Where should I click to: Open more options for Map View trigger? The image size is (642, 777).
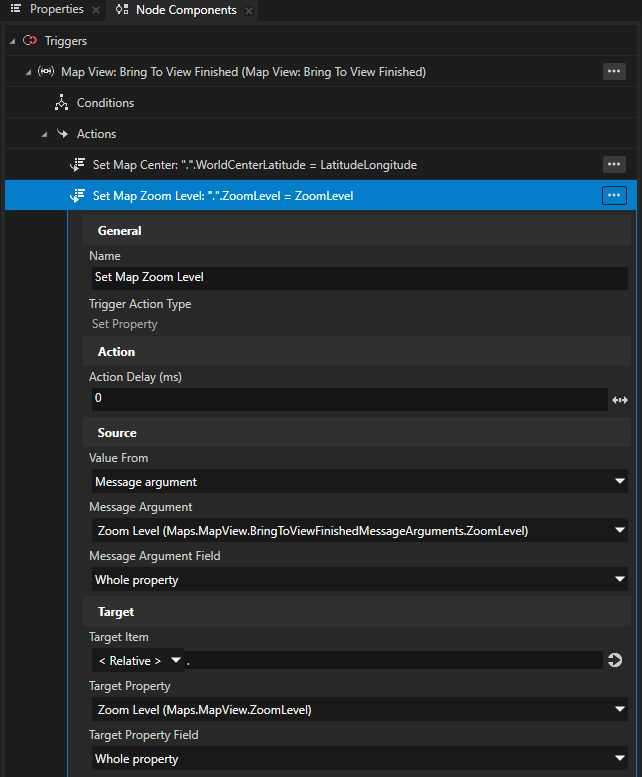(614, 72)
